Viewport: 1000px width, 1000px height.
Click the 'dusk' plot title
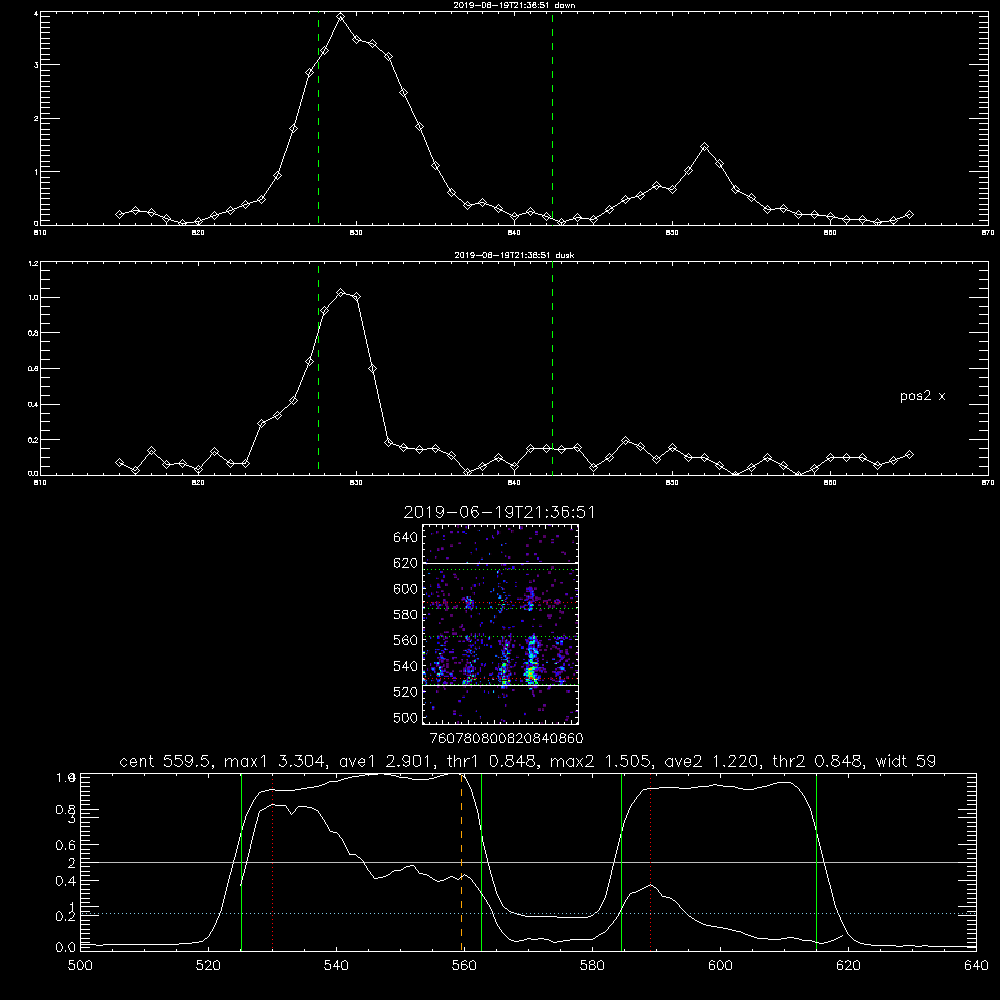pyautogui.click(x=514, y=255)
